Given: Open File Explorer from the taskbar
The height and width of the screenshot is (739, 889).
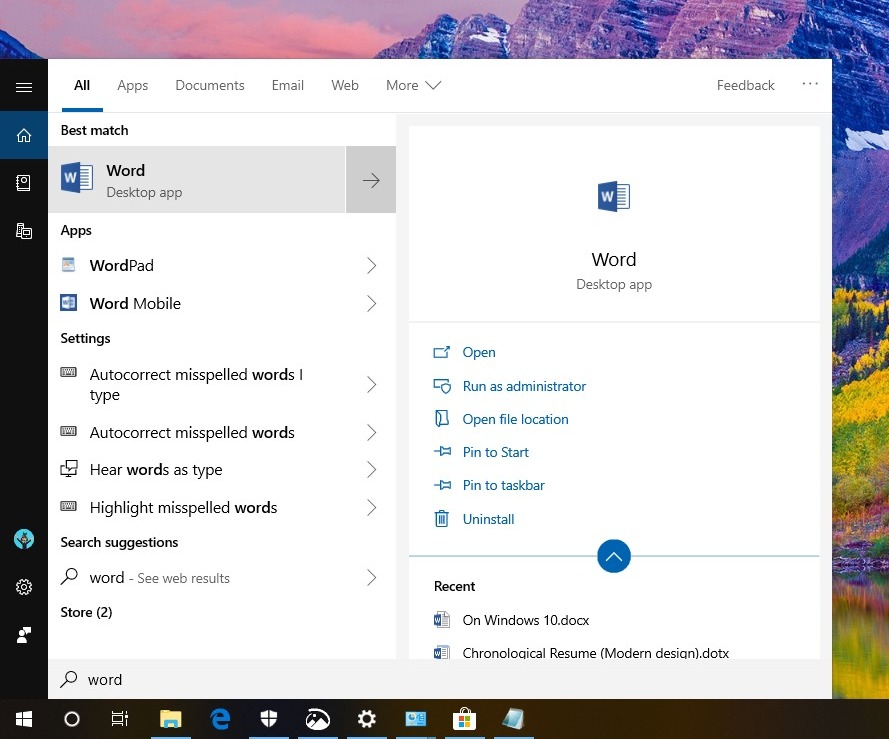Looking at the screenshot, I should (171, 719).
